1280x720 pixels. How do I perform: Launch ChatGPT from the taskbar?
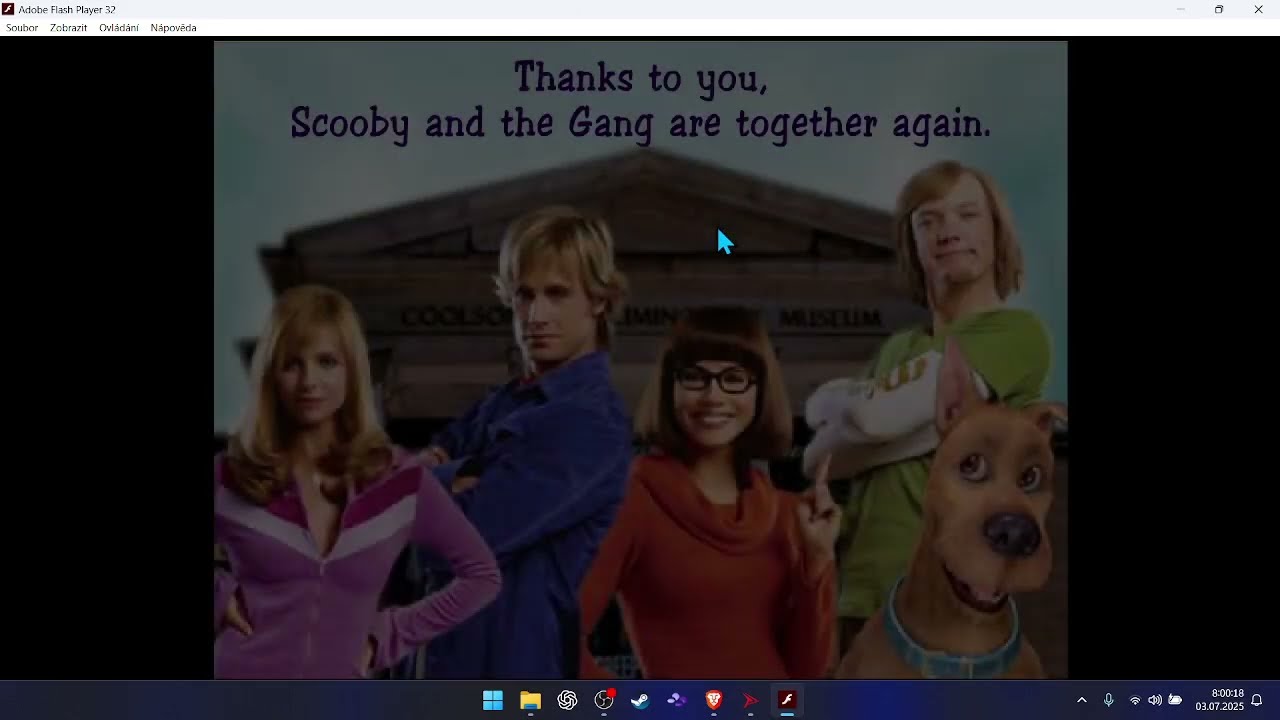567,700
